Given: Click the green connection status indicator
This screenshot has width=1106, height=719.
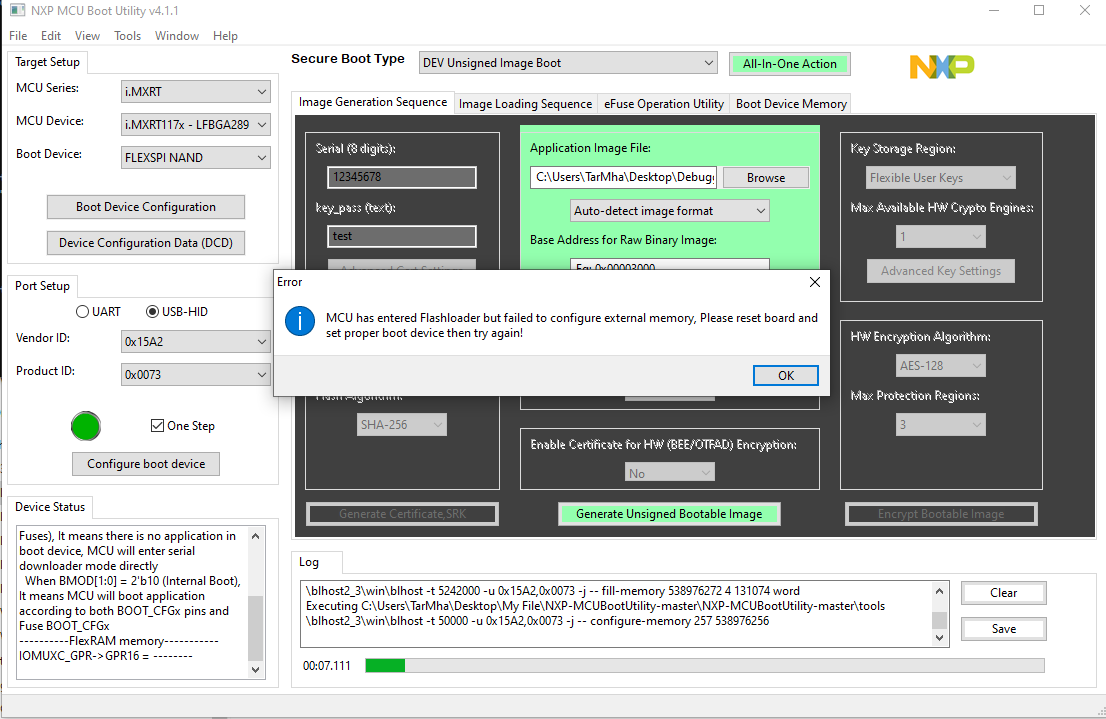Looking at the screenshot, I should (86, 426).
